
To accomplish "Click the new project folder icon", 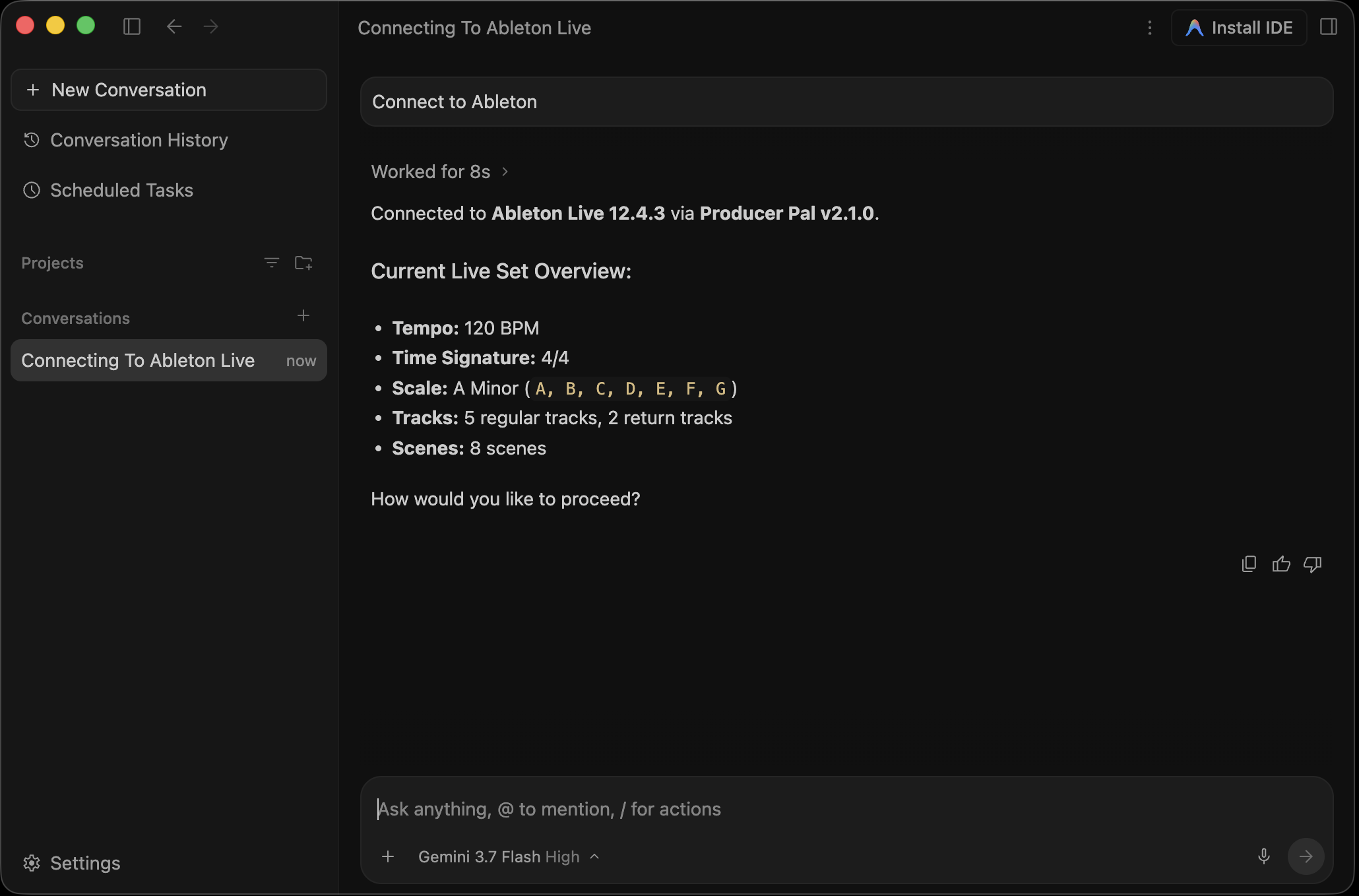I will point(303,263).
